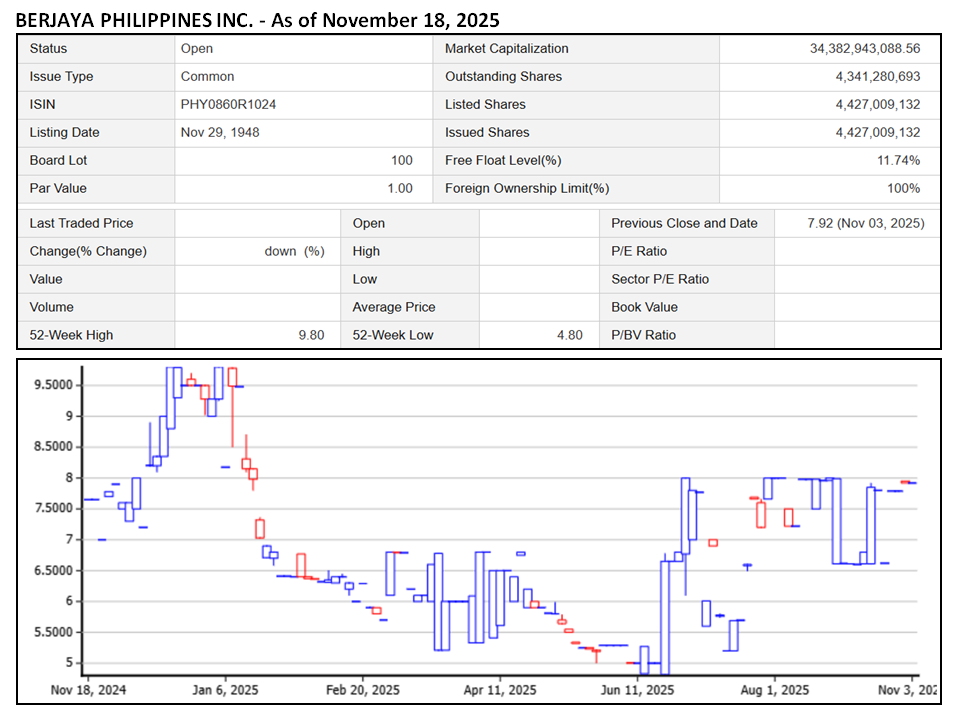Screen dimensions: 957x718
Task: Click the Par Value amount 1.00
Action: pyautogui.click(x=399, y=189)
